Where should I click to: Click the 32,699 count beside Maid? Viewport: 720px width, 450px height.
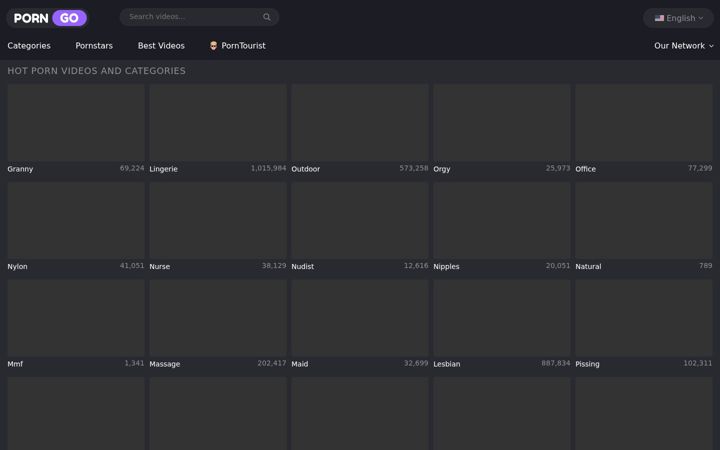(x=416, y=363)
